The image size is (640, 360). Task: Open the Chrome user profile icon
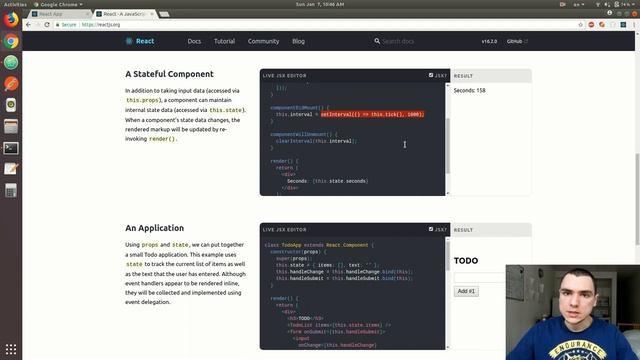(609, 13)
